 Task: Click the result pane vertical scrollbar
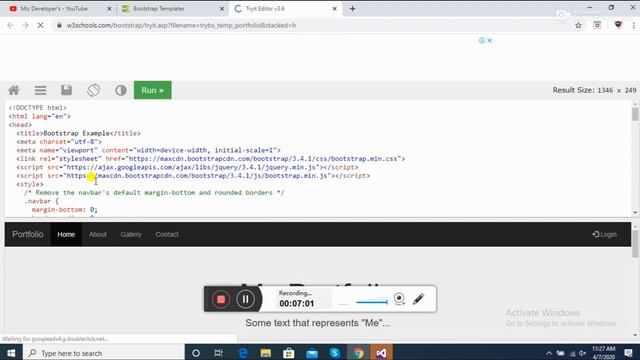(x=635, y=244)
